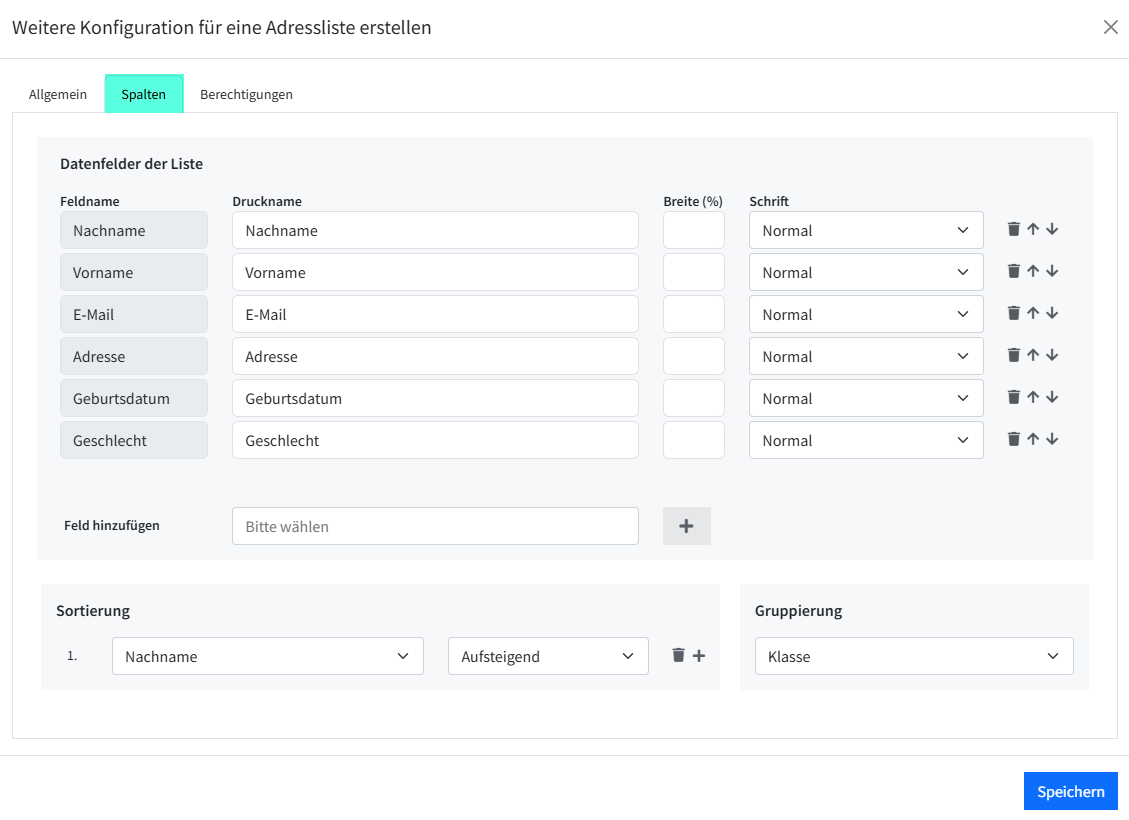This screenshot has width=1129, height=820.
Task: Delete the Geschlecht field row
Action: click(1014, 439)
